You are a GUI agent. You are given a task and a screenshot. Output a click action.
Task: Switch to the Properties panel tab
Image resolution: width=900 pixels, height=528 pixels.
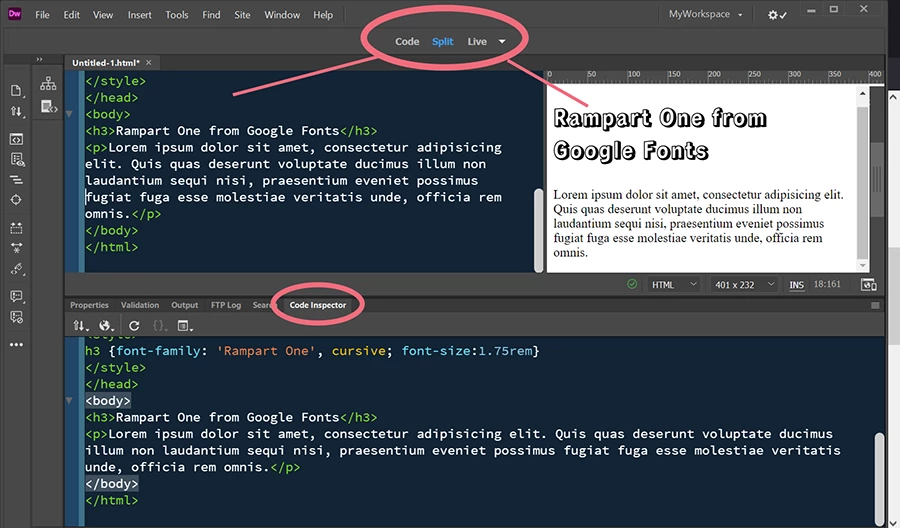pos(89,305)
